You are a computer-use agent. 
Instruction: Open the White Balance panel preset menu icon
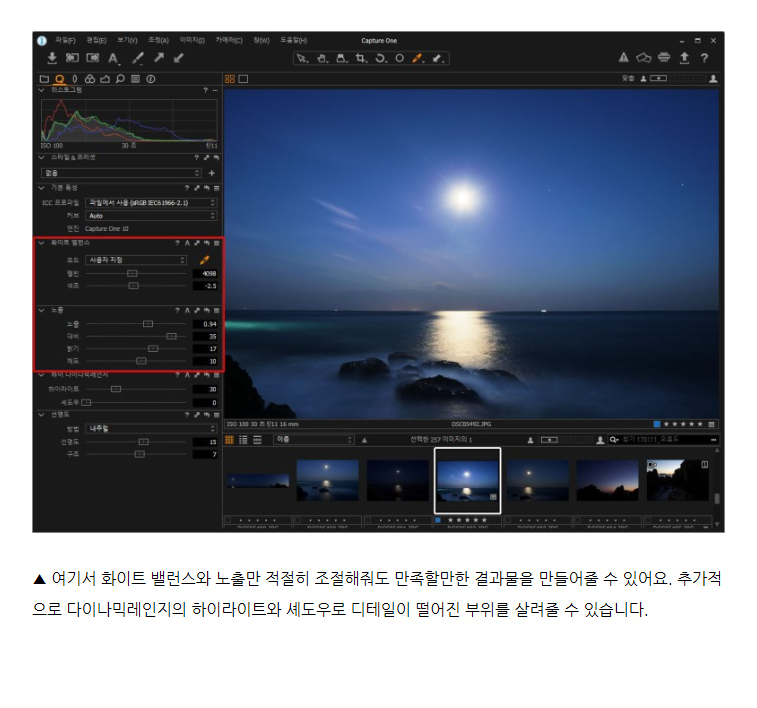pyautogui.click(x=217, y=243)
